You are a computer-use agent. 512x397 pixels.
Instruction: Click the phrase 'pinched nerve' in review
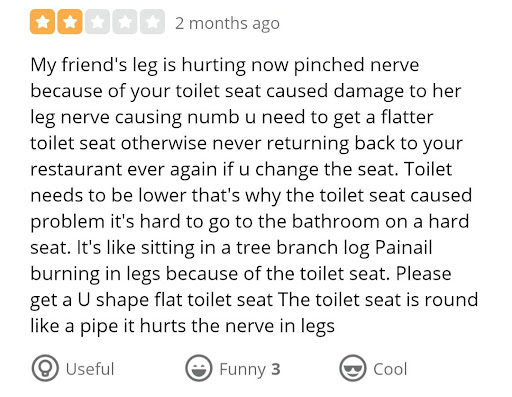356,65
